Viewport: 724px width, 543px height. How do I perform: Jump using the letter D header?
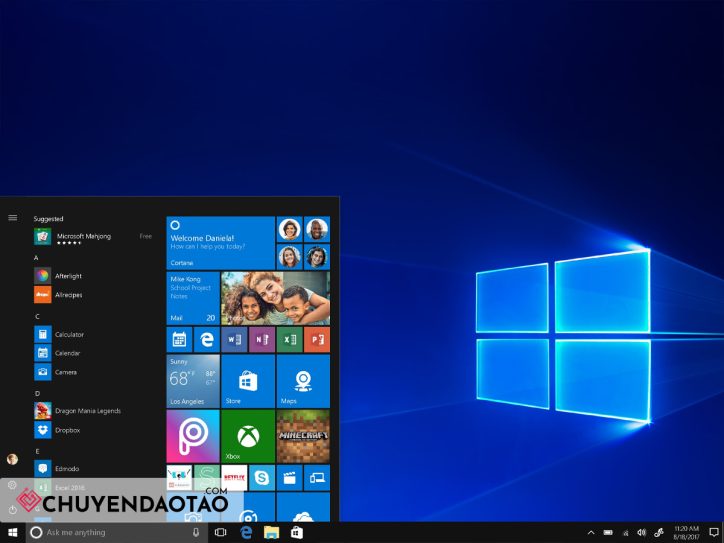(37, 393)
